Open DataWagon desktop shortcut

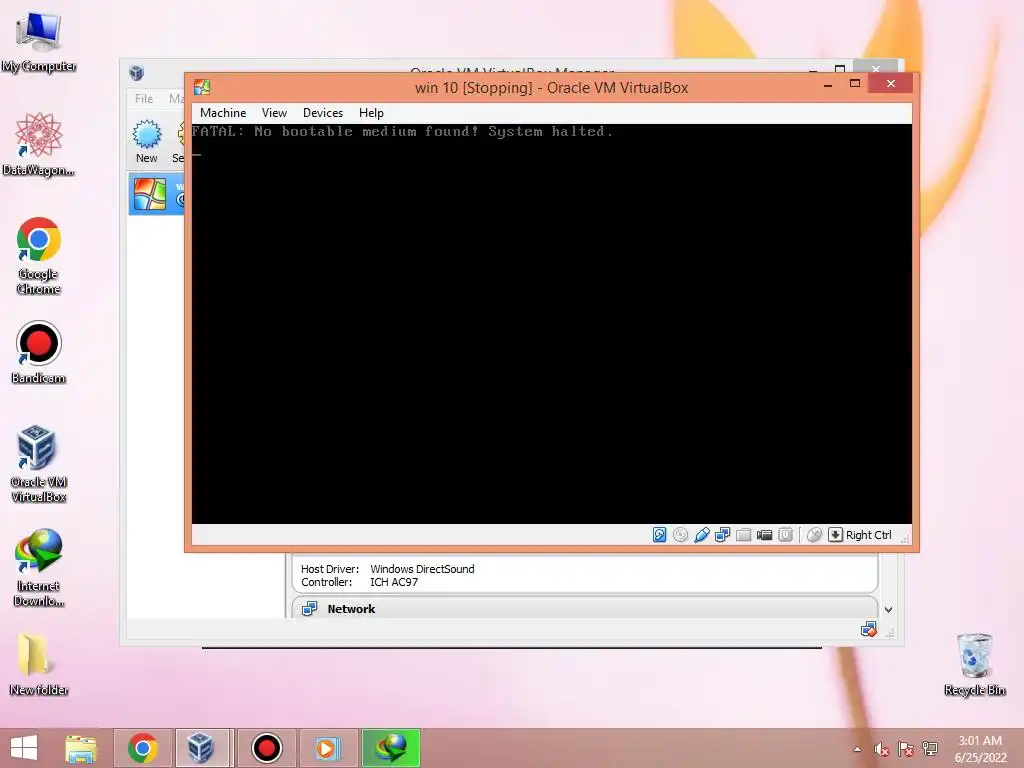(x=39, y=144)
